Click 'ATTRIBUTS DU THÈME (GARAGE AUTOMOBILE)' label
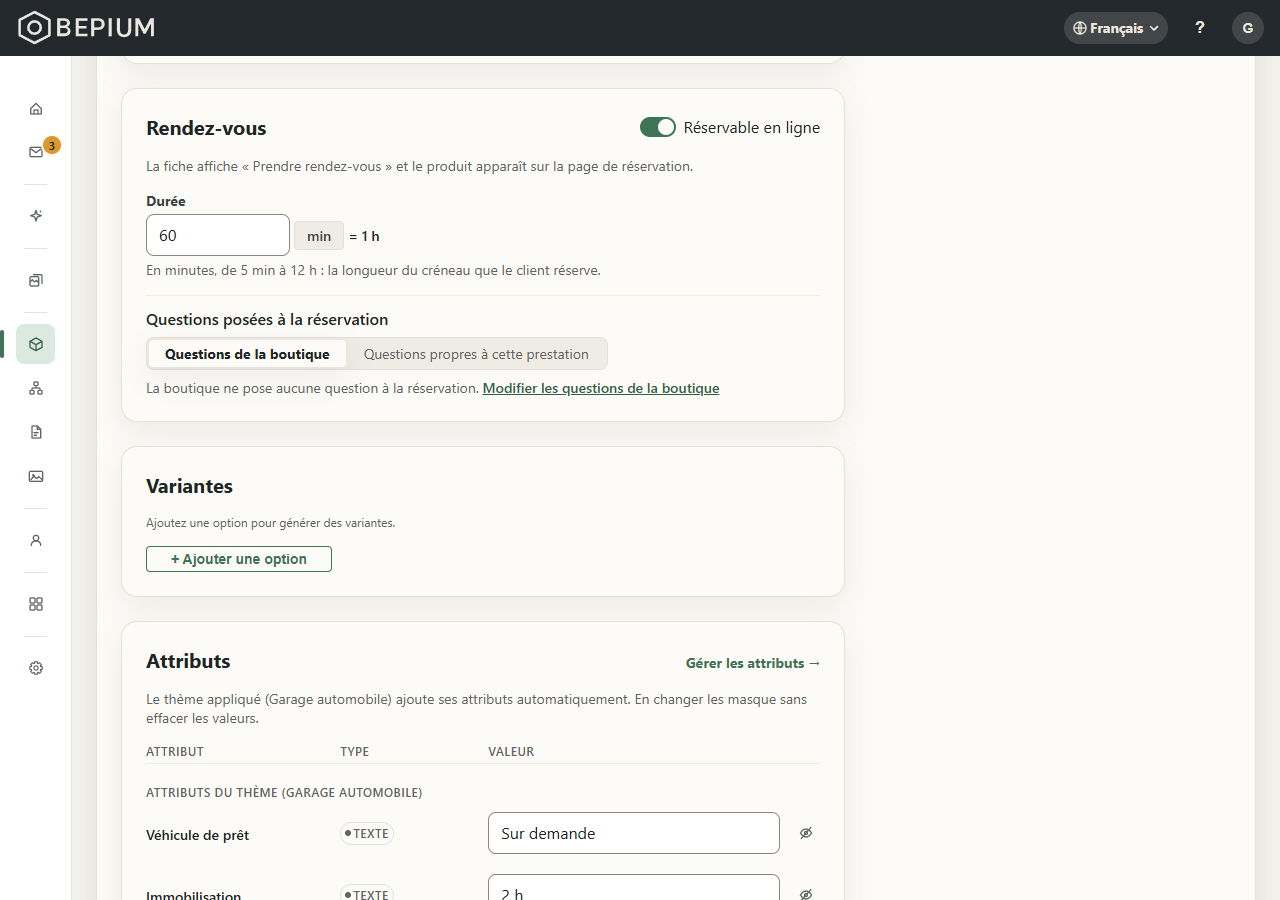1280x900 pixels. (x=284, y=793)
